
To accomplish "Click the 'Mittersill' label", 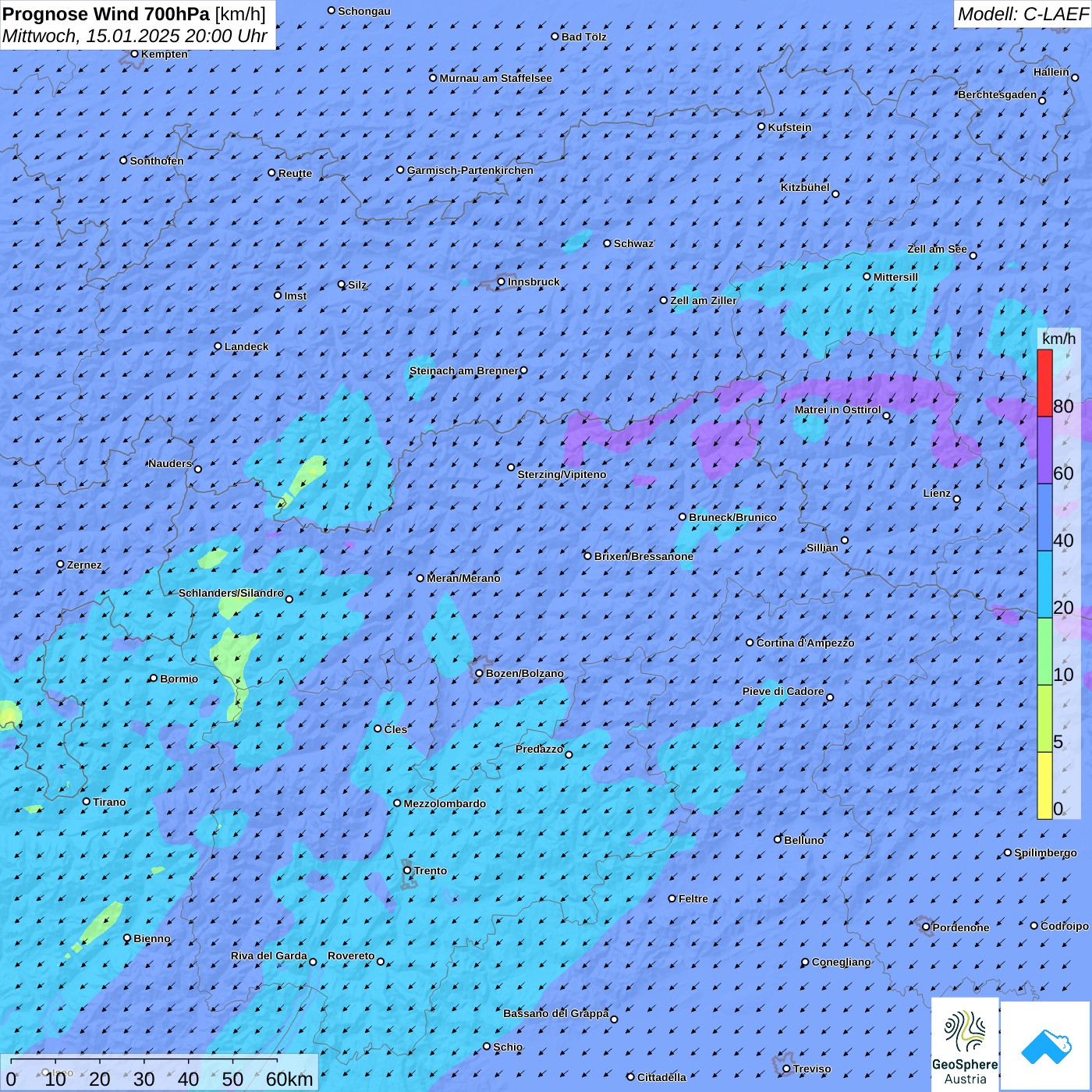I will point(895,277).
